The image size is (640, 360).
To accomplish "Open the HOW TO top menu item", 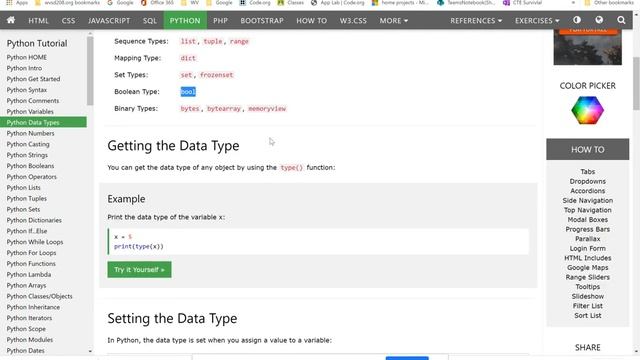I will [311, 20].
